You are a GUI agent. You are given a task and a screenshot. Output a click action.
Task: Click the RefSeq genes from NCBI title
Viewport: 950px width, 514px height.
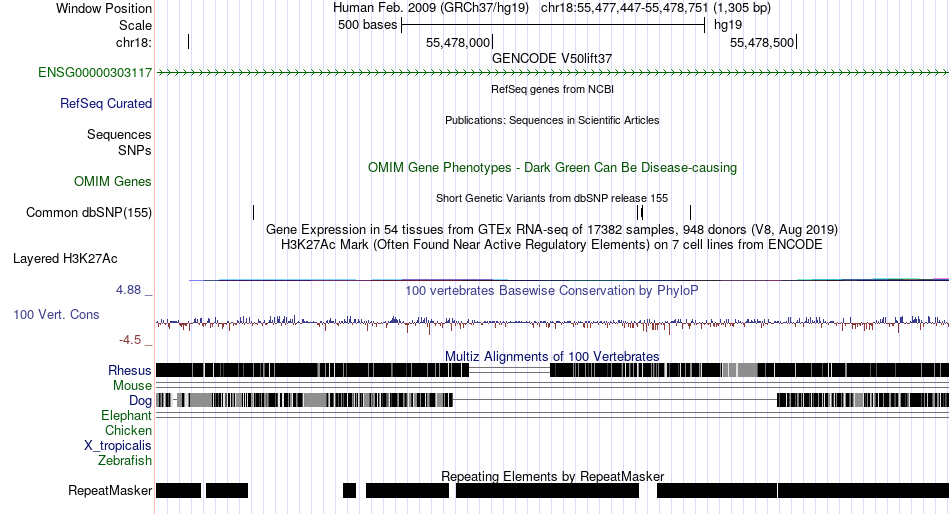click(x=553, y=90)
